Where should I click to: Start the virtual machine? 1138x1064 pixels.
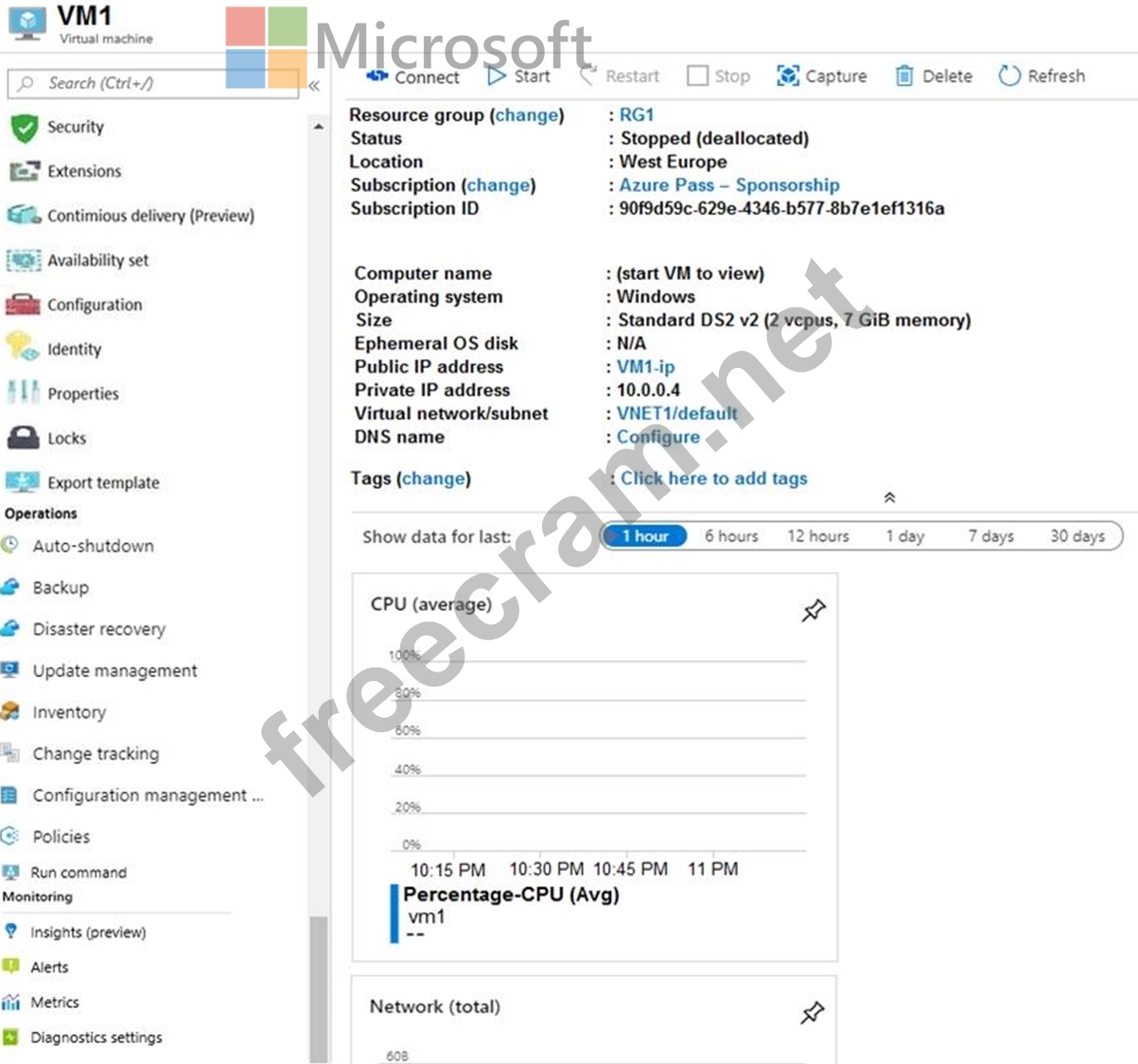pos(518,76)
